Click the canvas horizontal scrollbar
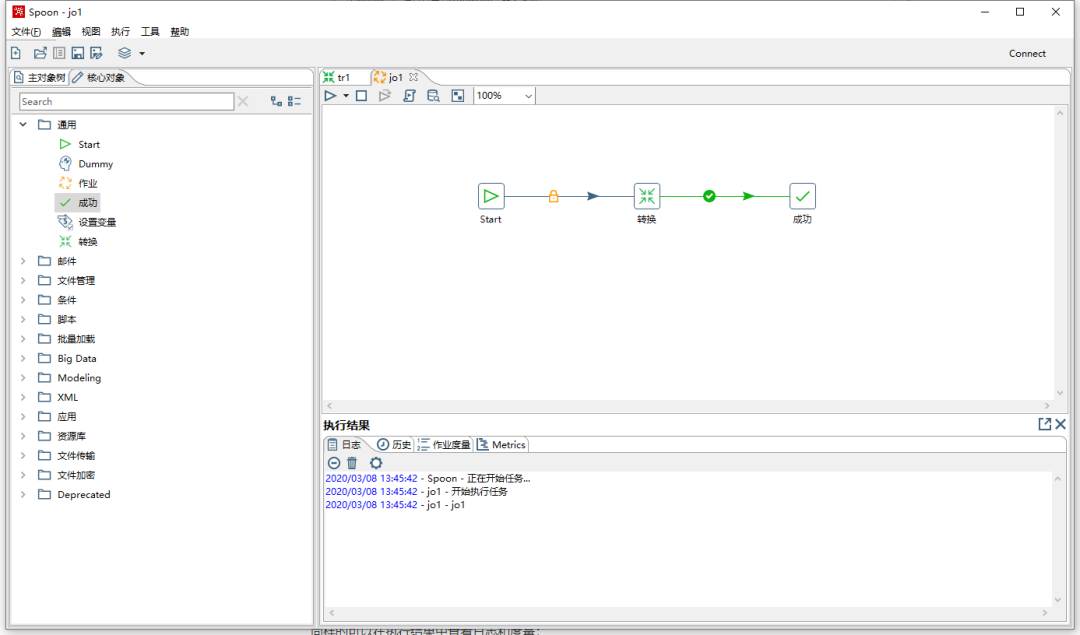Screen dimensions: 1080x635 coord(688,406)
